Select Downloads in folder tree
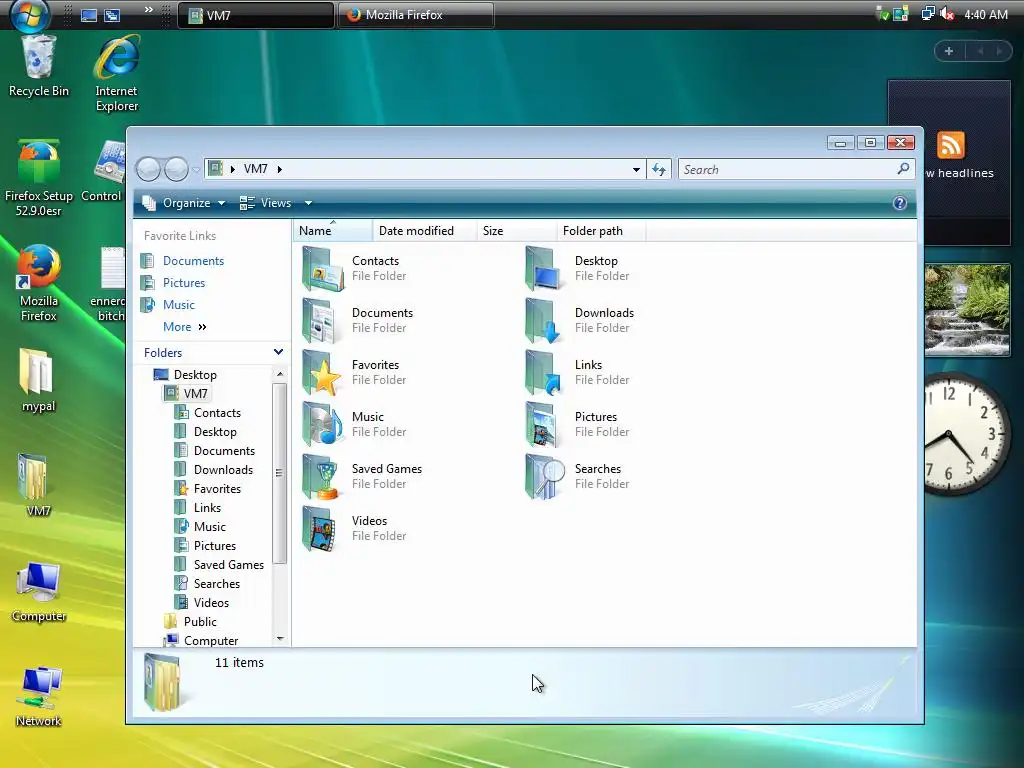This screenshot has height=768, width=1024. coord(223,470)
